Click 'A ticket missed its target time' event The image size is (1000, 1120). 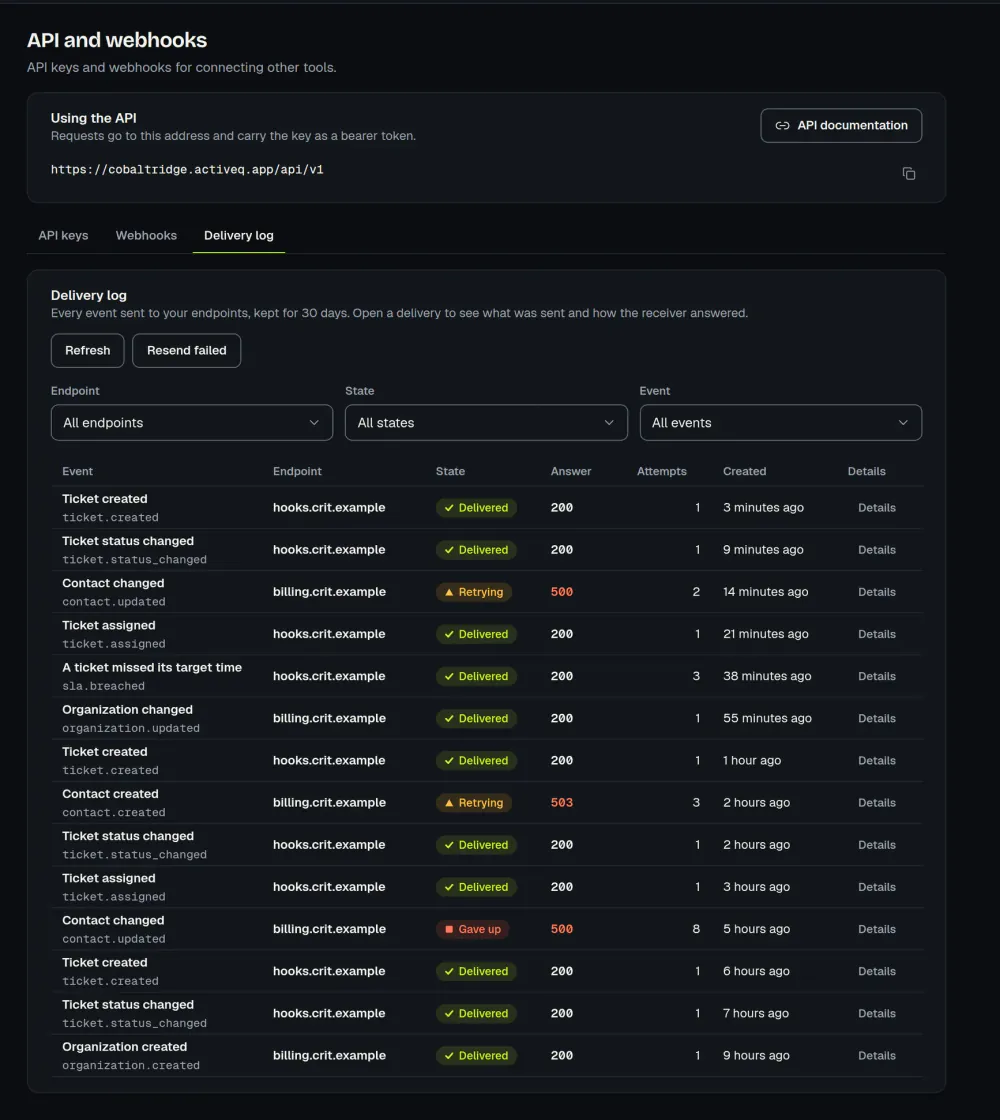pyautogui.click(x=151, y=667)
